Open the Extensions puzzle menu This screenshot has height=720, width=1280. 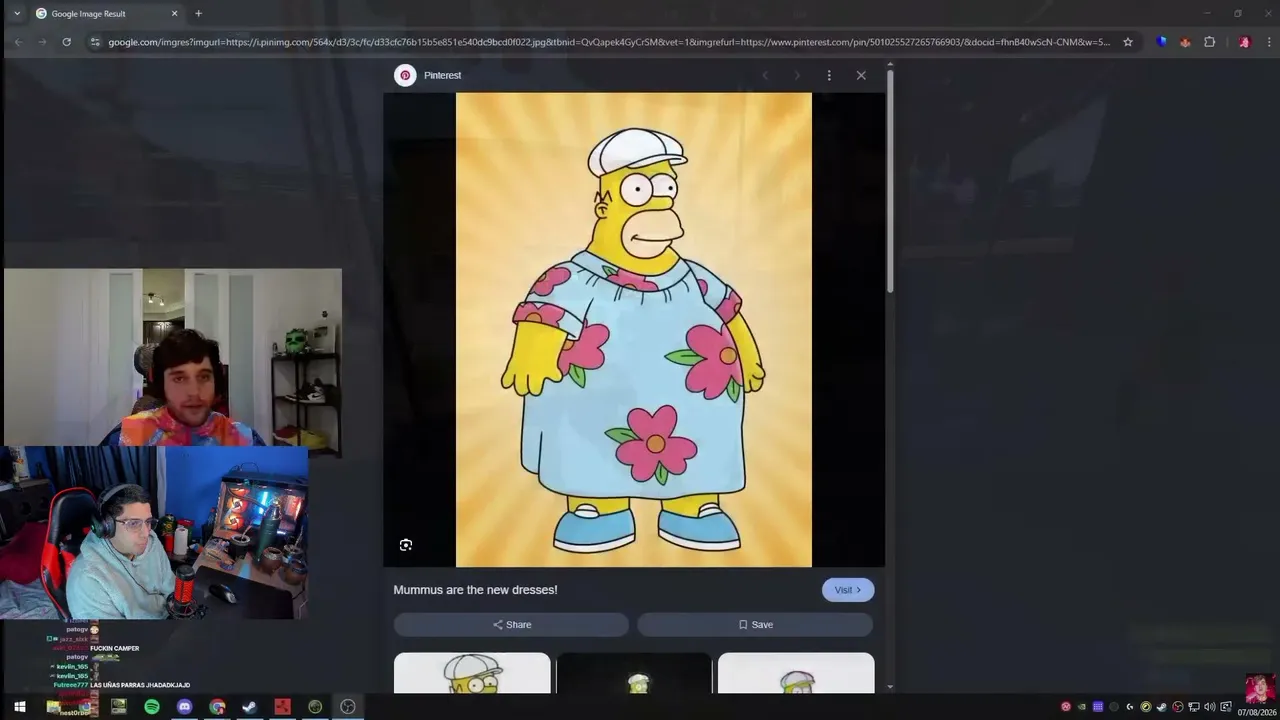[x=1209, y=42]
